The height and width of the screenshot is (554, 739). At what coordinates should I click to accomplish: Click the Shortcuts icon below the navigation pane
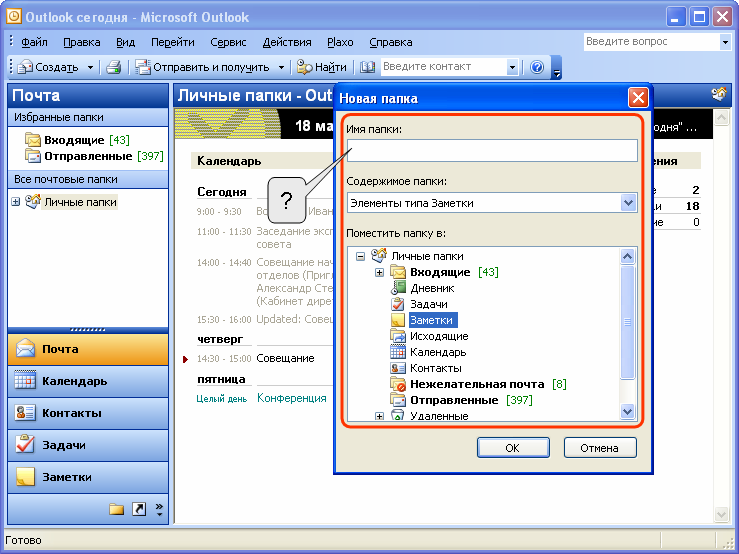tap(138, 509)
